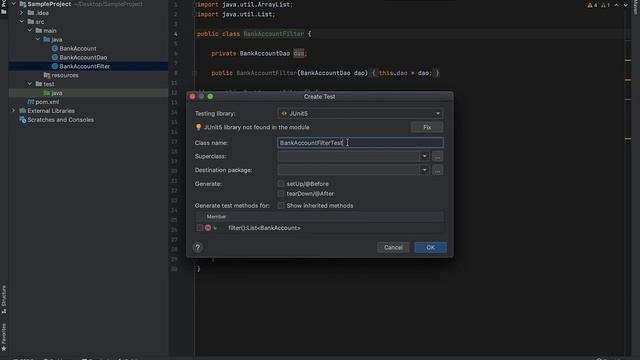The image size is (640, 360).
Task: Click the SampleProject folder icon
Action: [x=23, y=4]
